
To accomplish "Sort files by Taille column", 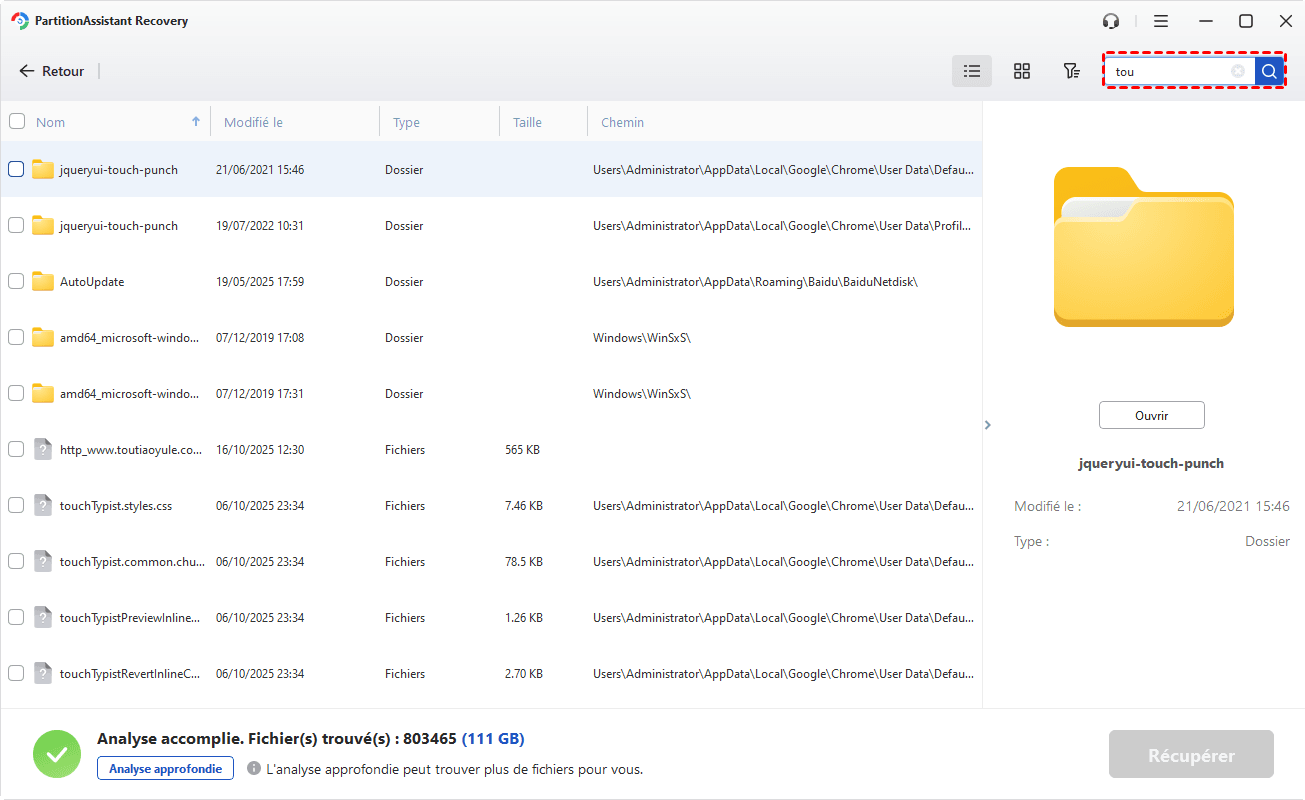I will [527, 123].
